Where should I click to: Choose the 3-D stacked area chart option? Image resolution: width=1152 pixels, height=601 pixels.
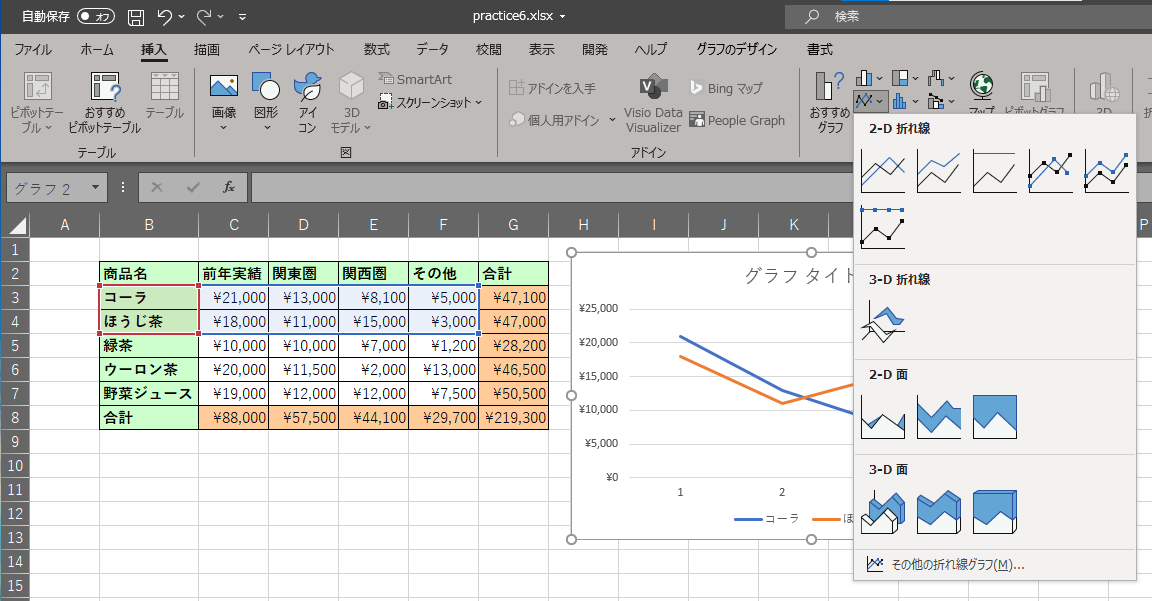pyautogui.click(x=939, y=511)
